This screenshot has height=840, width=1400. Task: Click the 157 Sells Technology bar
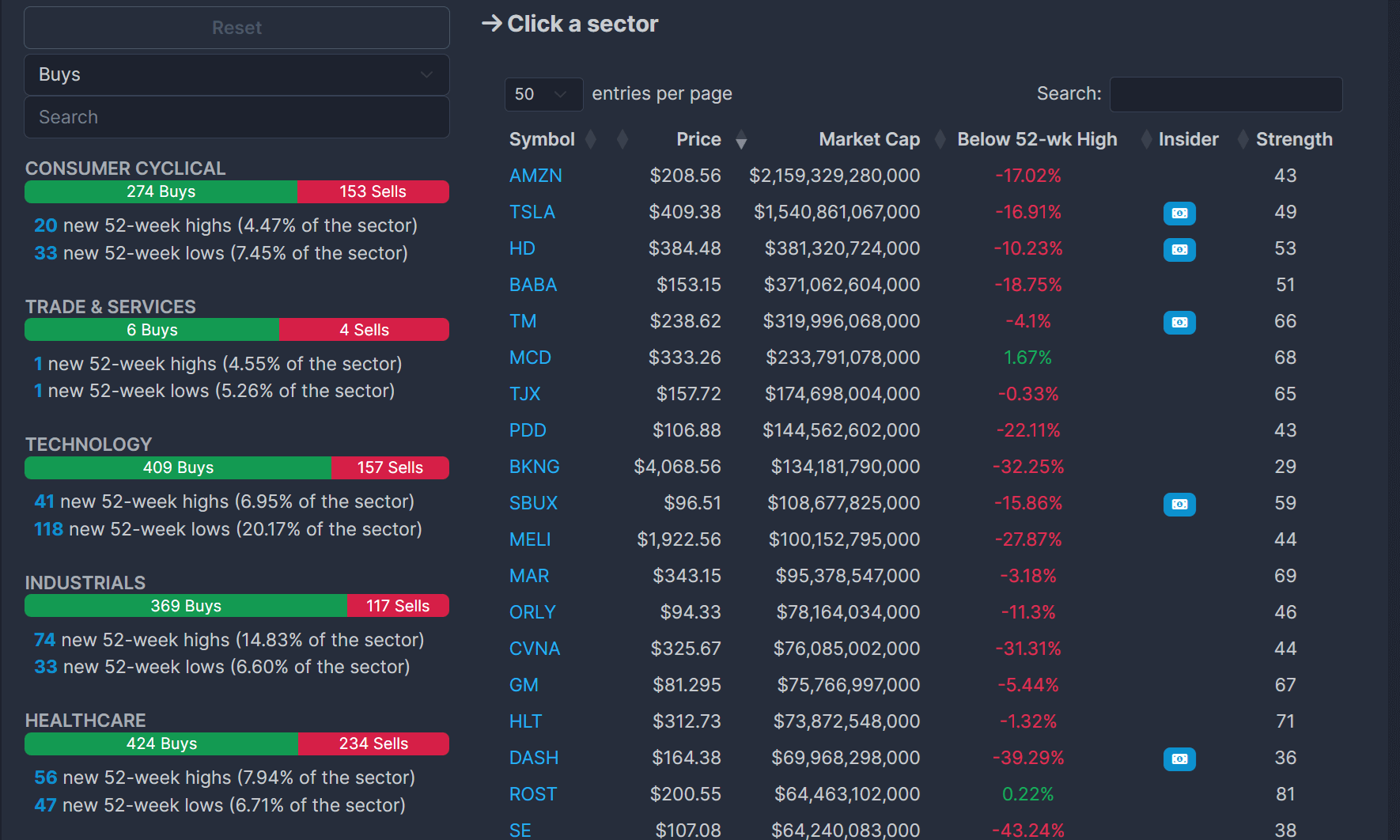point(390,467)
